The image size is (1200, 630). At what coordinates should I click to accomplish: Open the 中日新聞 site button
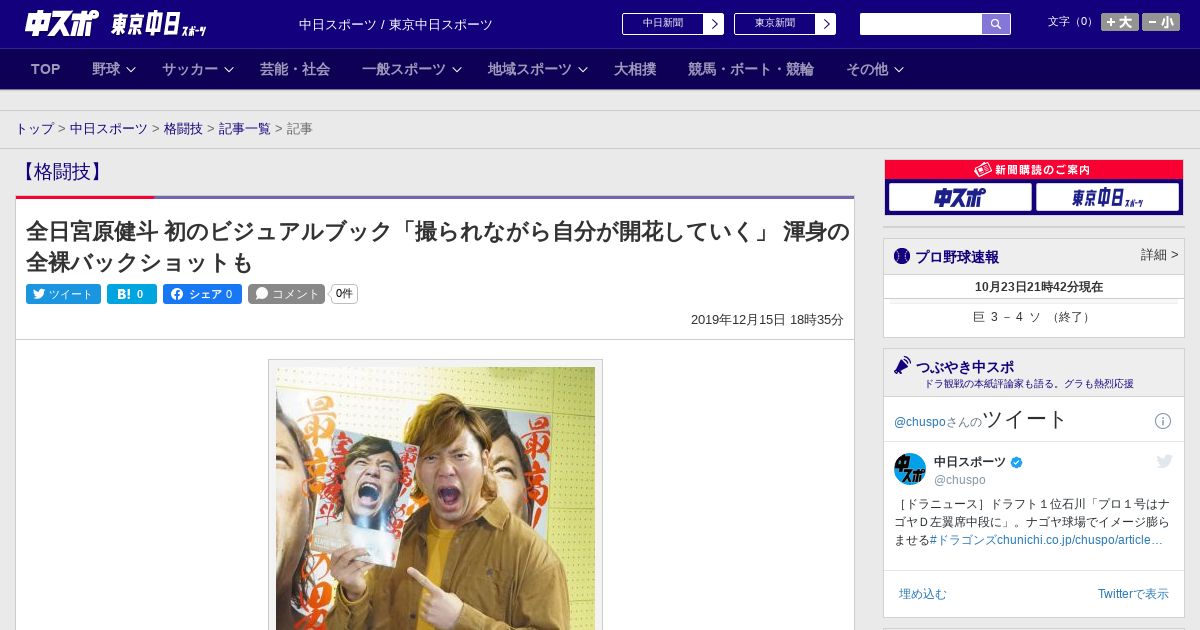(673, 24)
